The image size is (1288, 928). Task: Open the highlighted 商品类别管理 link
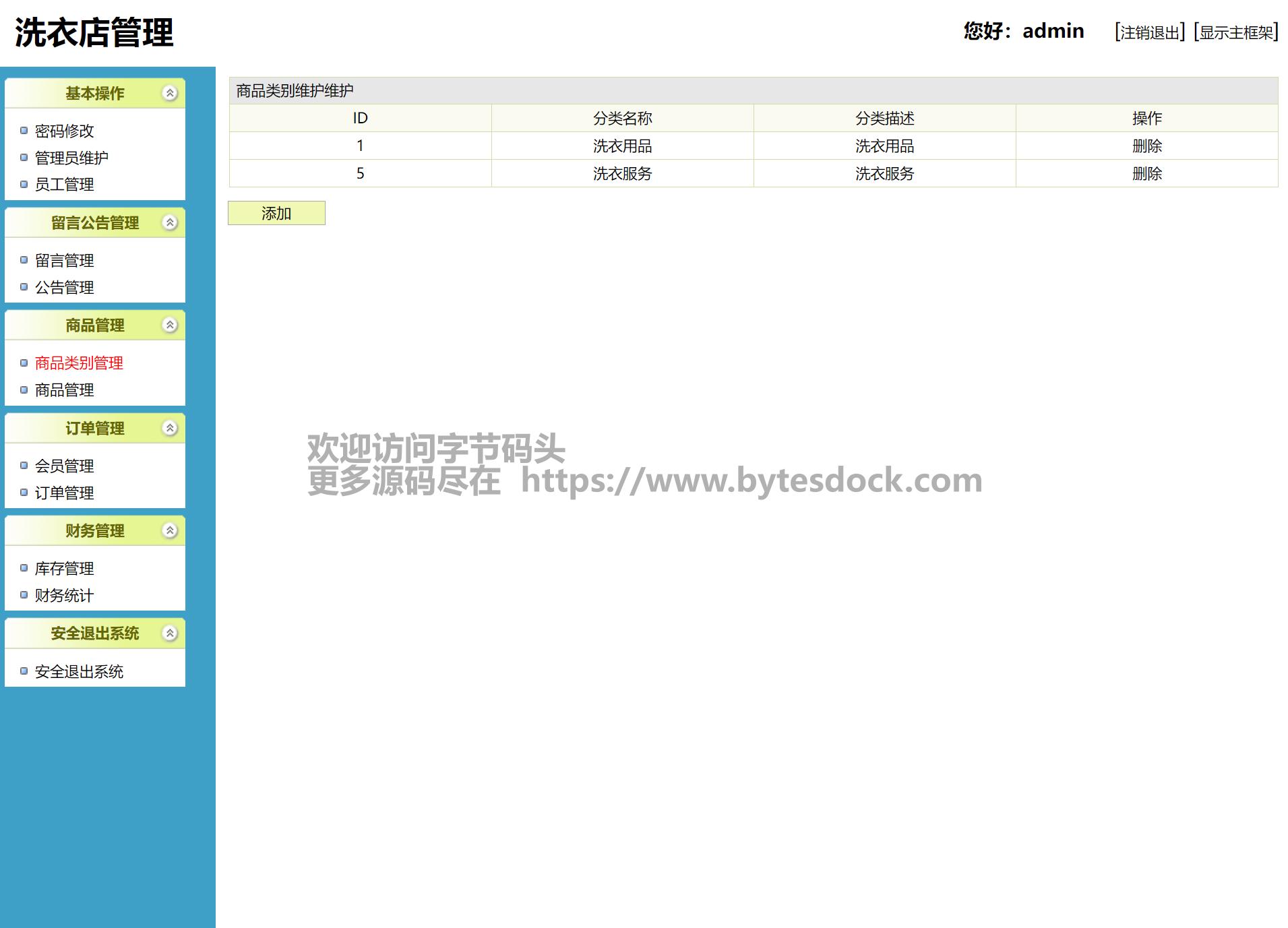click(x=79, y=363)
